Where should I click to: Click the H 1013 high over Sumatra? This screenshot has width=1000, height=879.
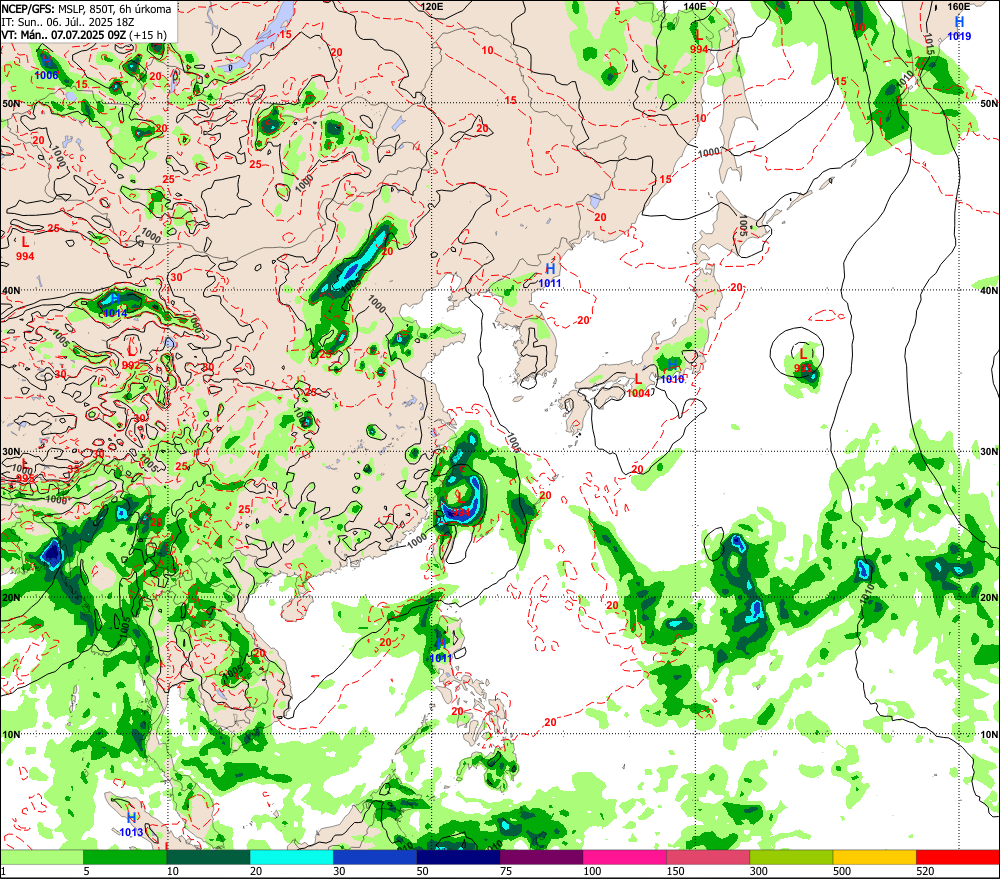[x=131, y=824]
